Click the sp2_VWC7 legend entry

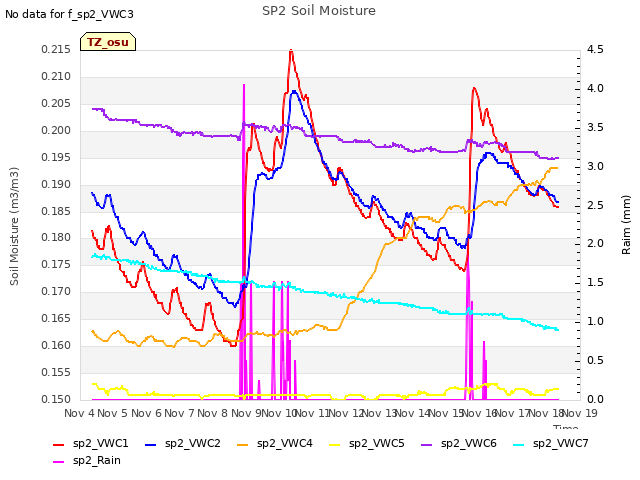551,444
